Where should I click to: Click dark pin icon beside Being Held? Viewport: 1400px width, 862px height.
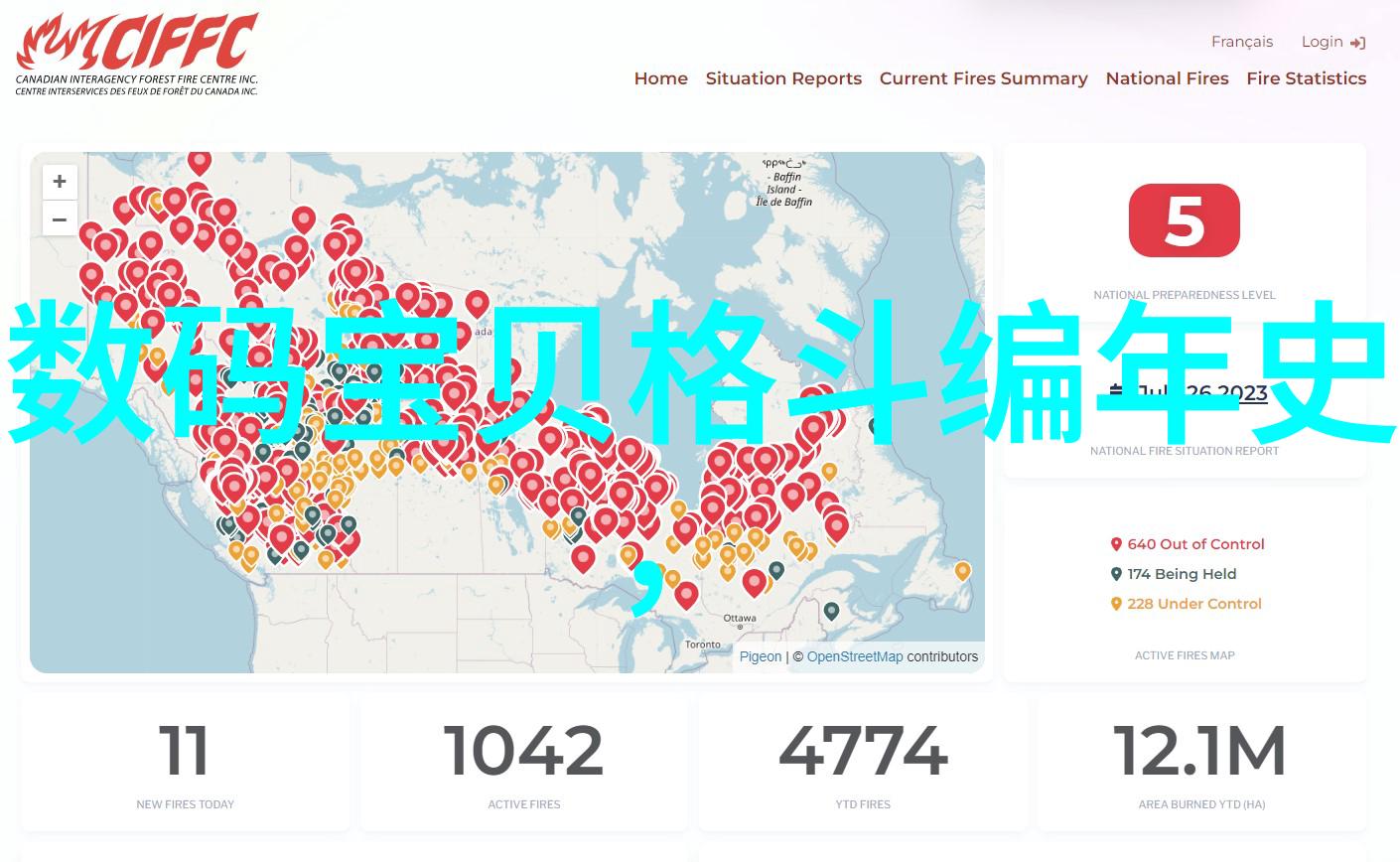1116,574
